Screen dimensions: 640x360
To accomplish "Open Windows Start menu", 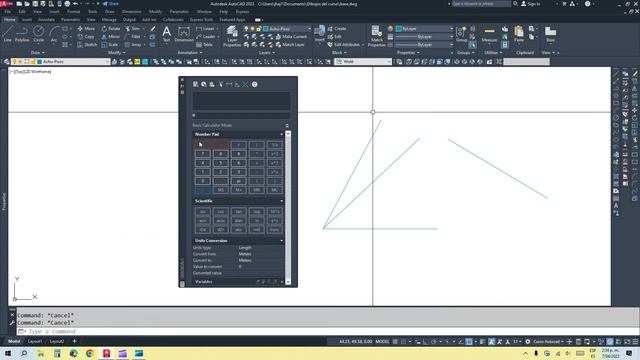I will coord(8,353).
